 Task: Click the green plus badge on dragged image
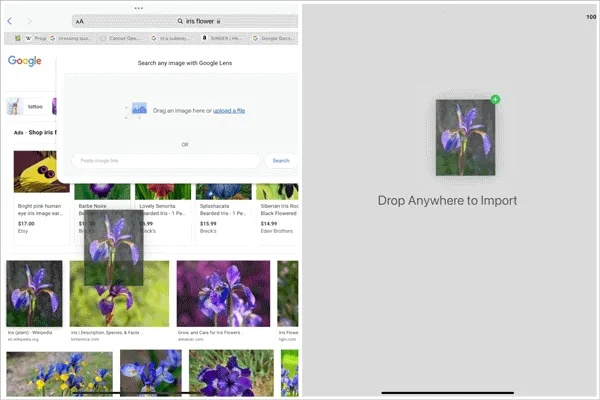(495, 99)
